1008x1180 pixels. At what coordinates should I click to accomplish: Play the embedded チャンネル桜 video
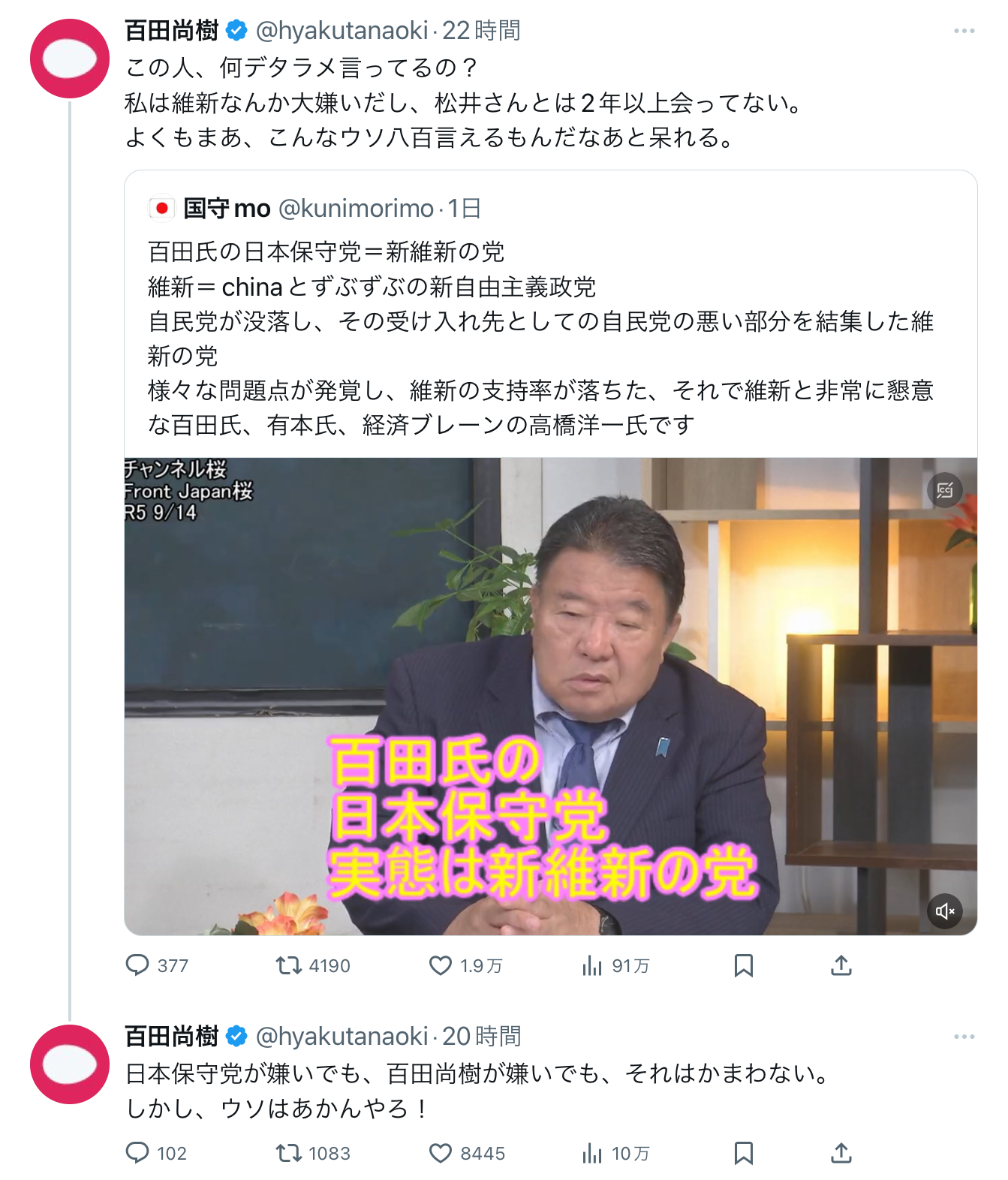pos(551,696)
